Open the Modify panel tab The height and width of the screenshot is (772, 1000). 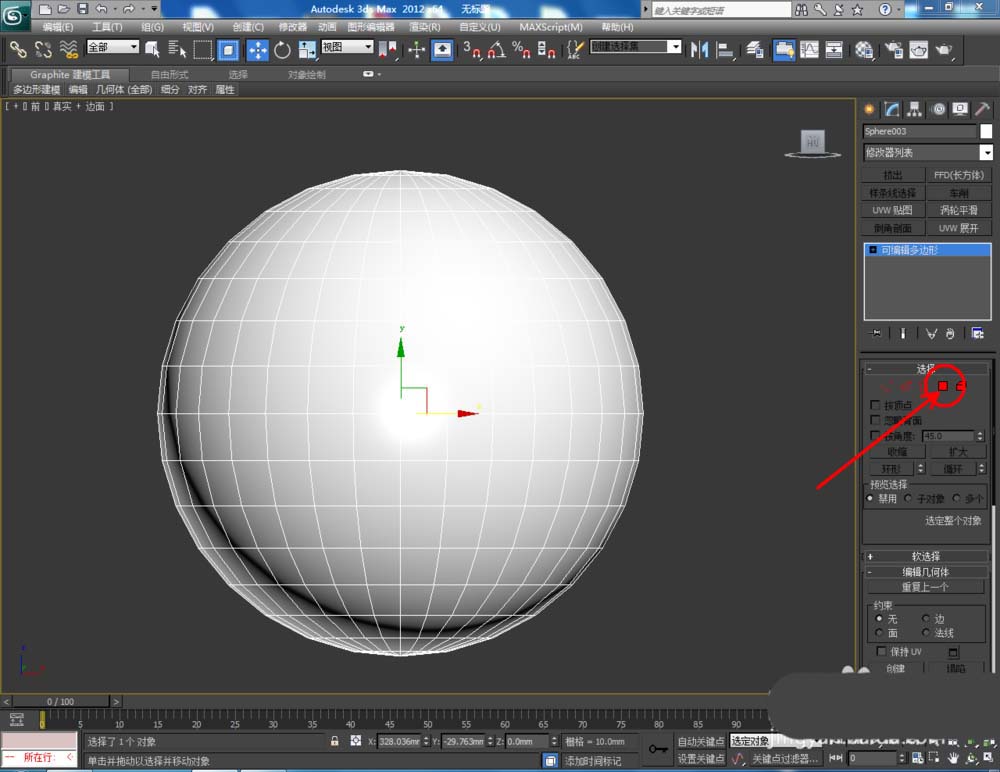click(x=891, y=109)
